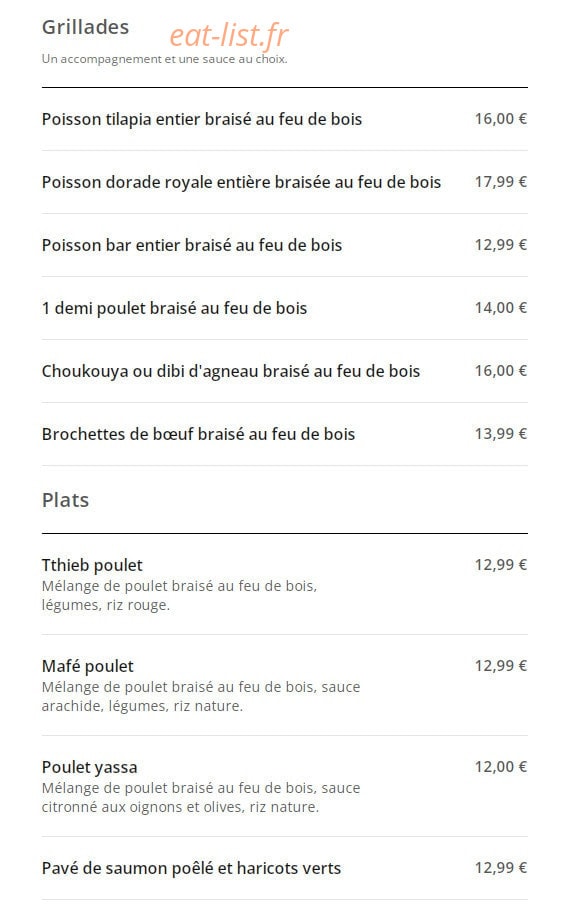Choose the Mafé poulet dish

[x=88, y=666]
